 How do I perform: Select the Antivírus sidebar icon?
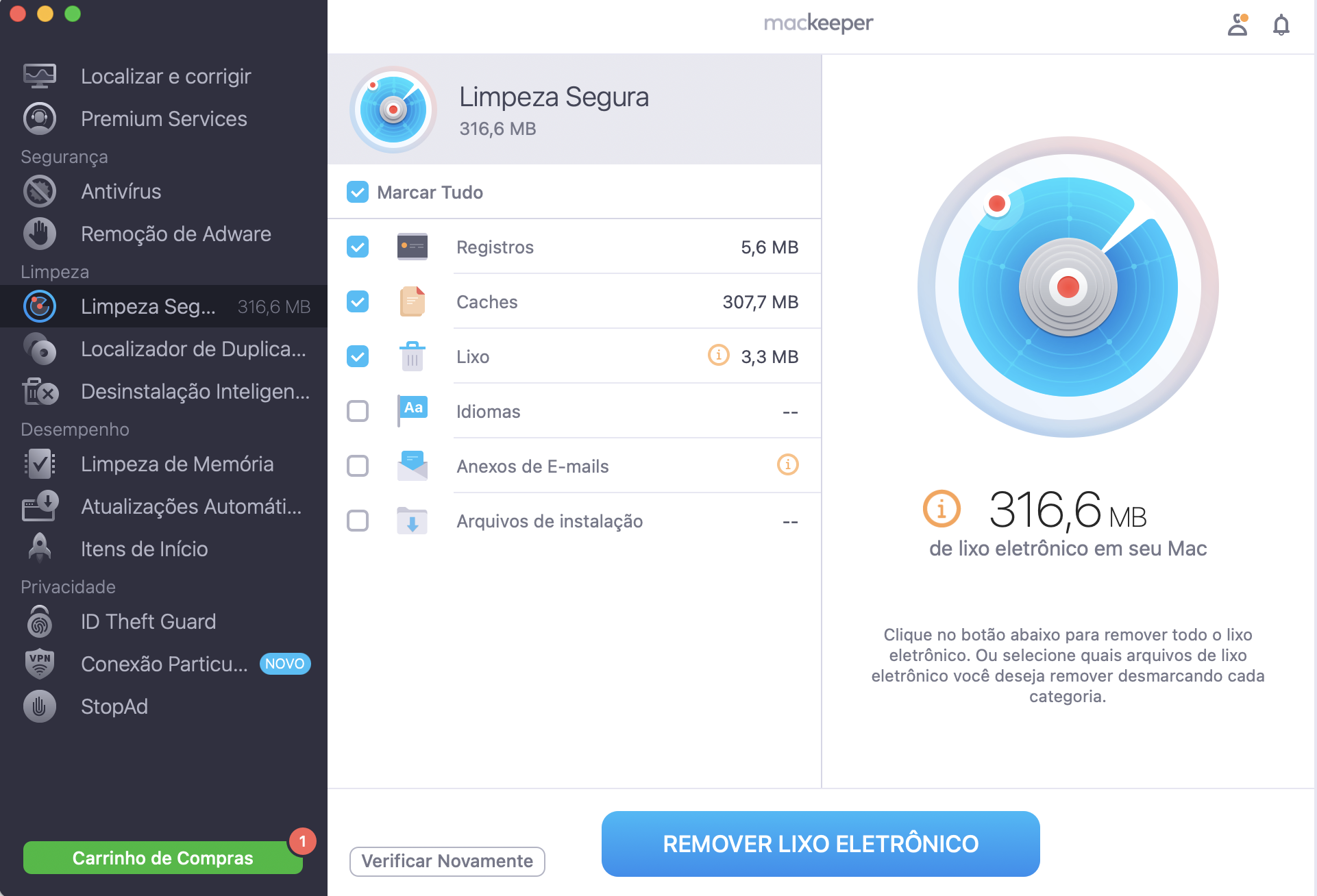point(40,191)
